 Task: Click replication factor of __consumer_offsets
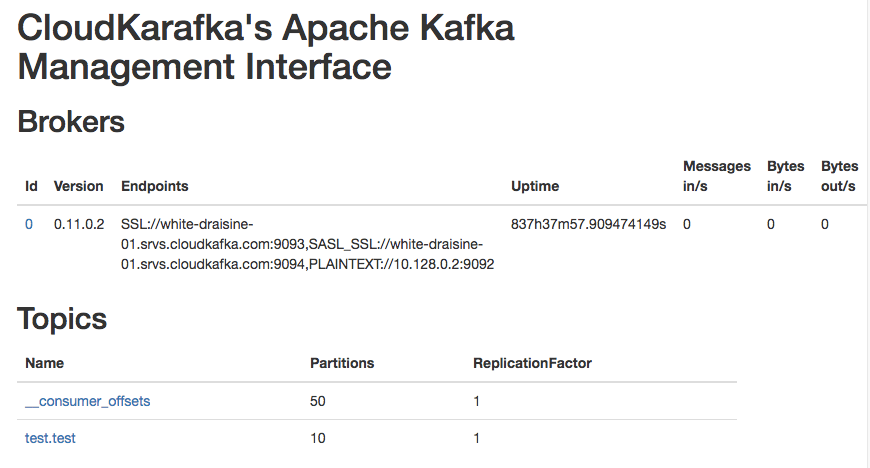(x=477, y=401)
